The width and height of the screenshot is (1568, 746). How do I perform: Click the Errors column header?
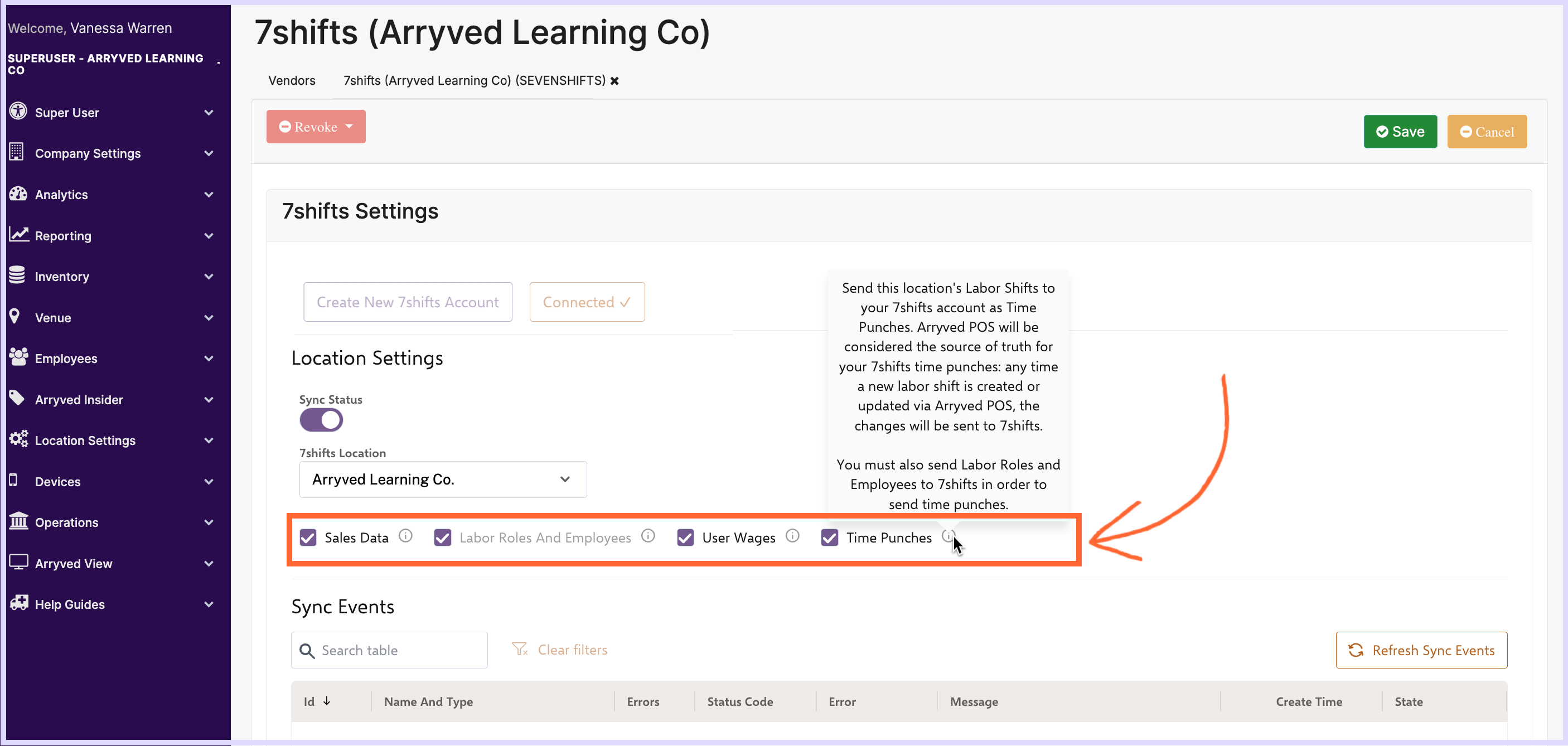pos(643,701)
